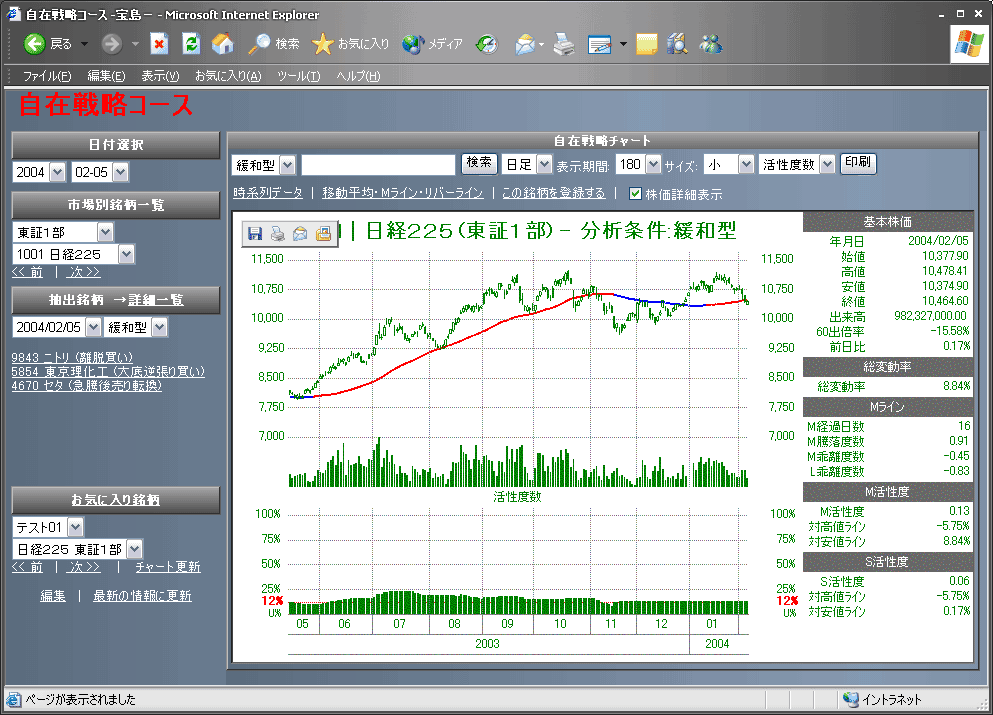The image size is (993, 715).
Task: Email chart image from image toolbar
Action: pos(300,234)
